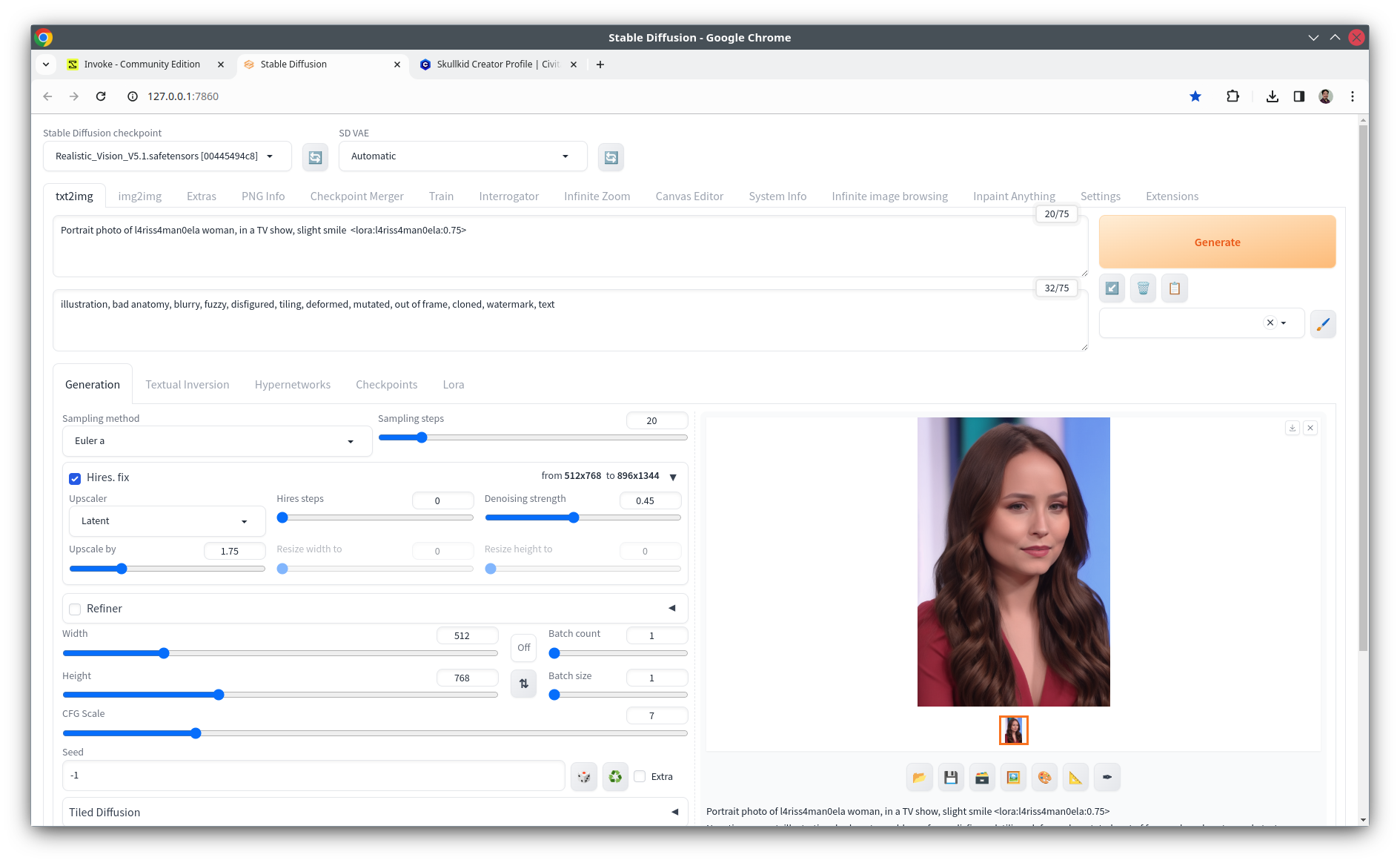Open Chrome three-dot menu
Image resolution: width=1400 pixels, height=863 pixels.
(x=1353, y=96)
